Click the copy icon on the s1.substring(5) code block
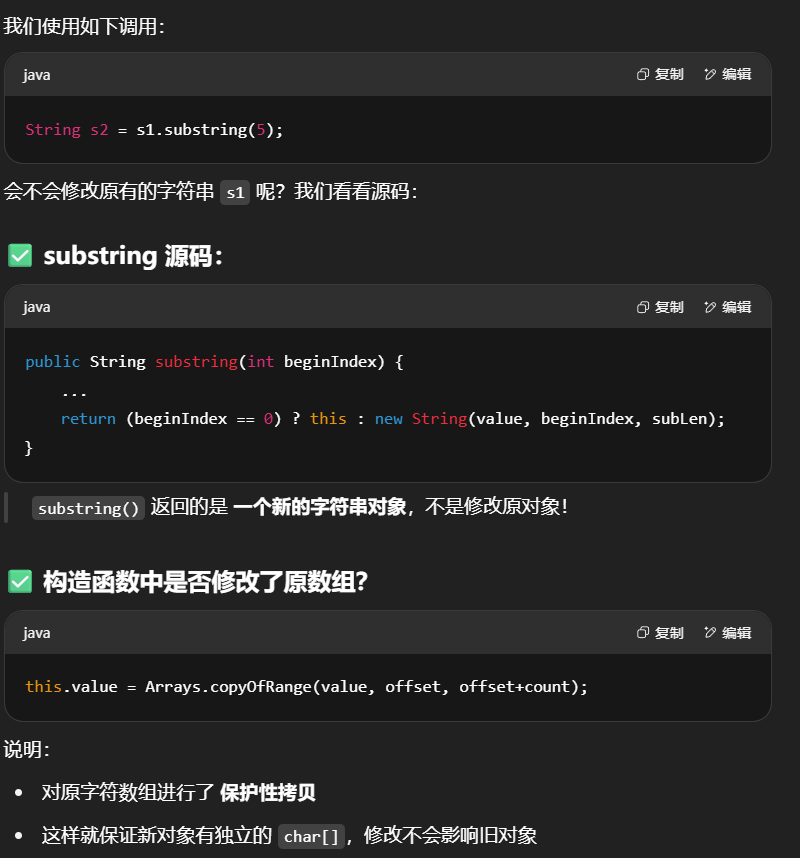The image size is (800, 858). click(x=644, y=75)
